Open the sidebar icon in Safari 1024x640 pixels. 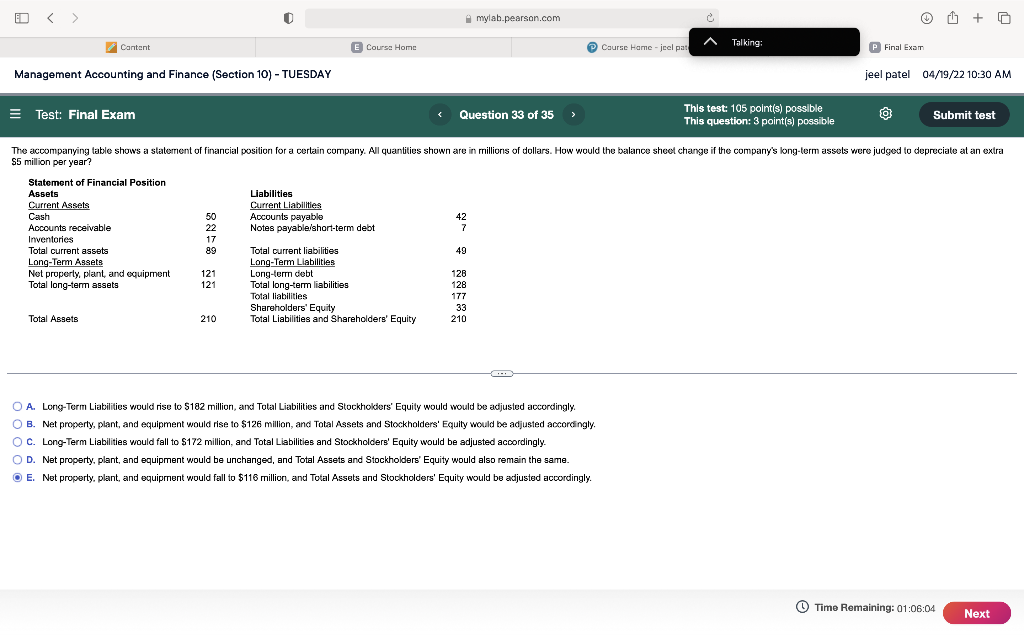tap(20, 17)
